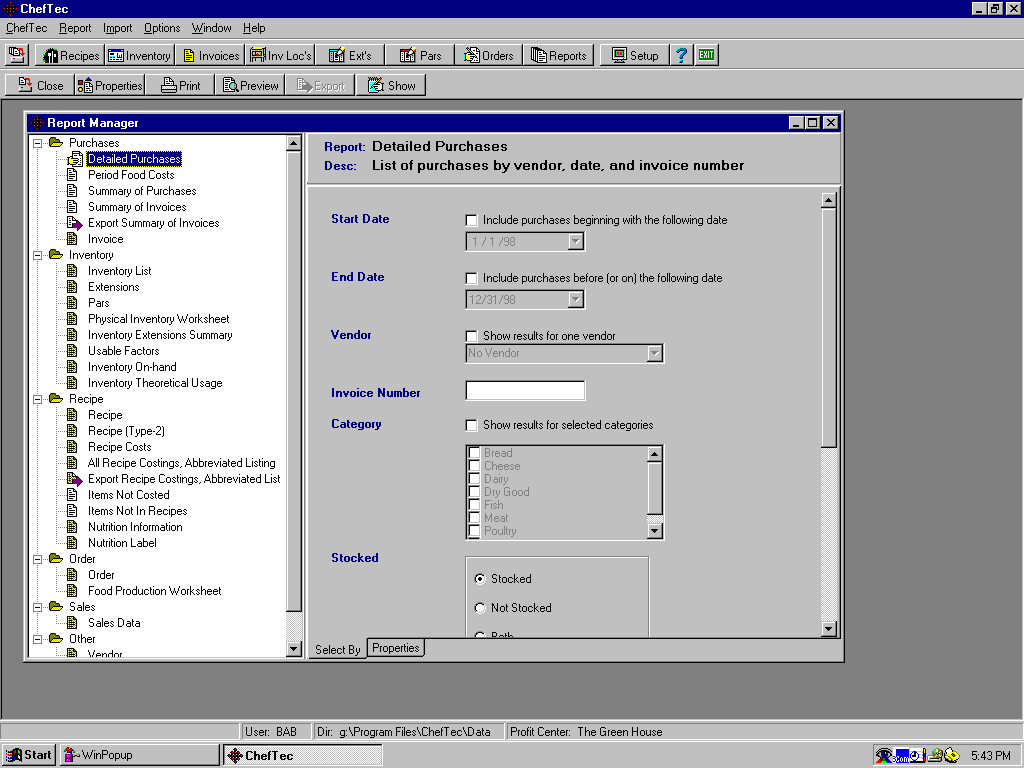Select Food Production Worksheet report
The width and height of the screenshot is (1024, 768).
[155, 591]
